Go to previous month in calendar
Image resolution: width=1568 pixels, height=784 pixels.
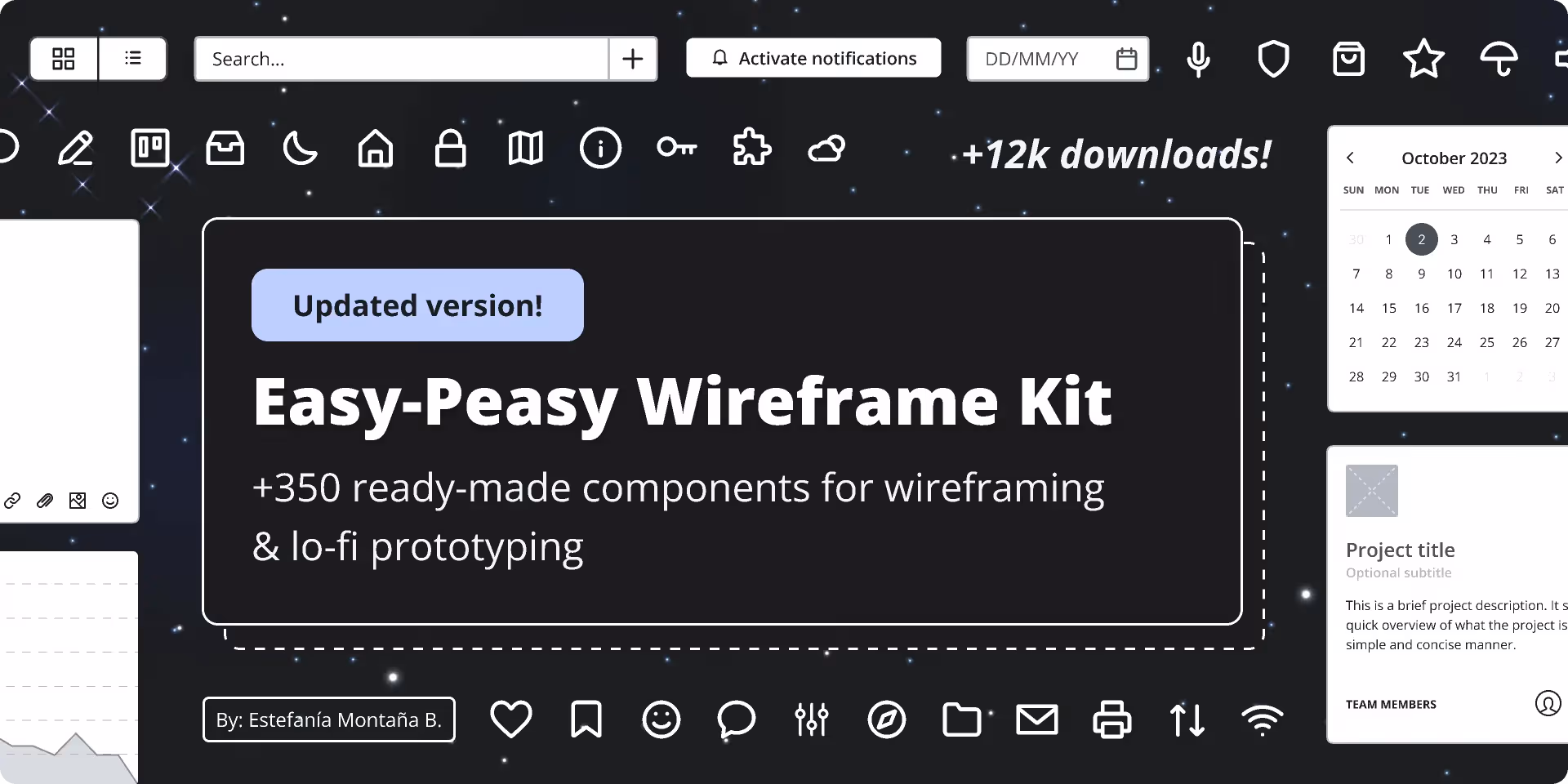(1350, 158)
